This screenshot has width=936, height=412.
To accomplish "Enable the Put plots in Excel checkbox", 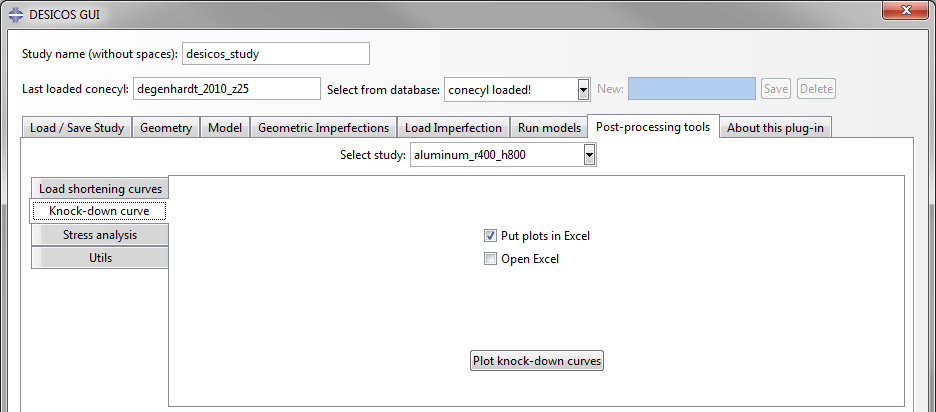I will coord(490,236).
